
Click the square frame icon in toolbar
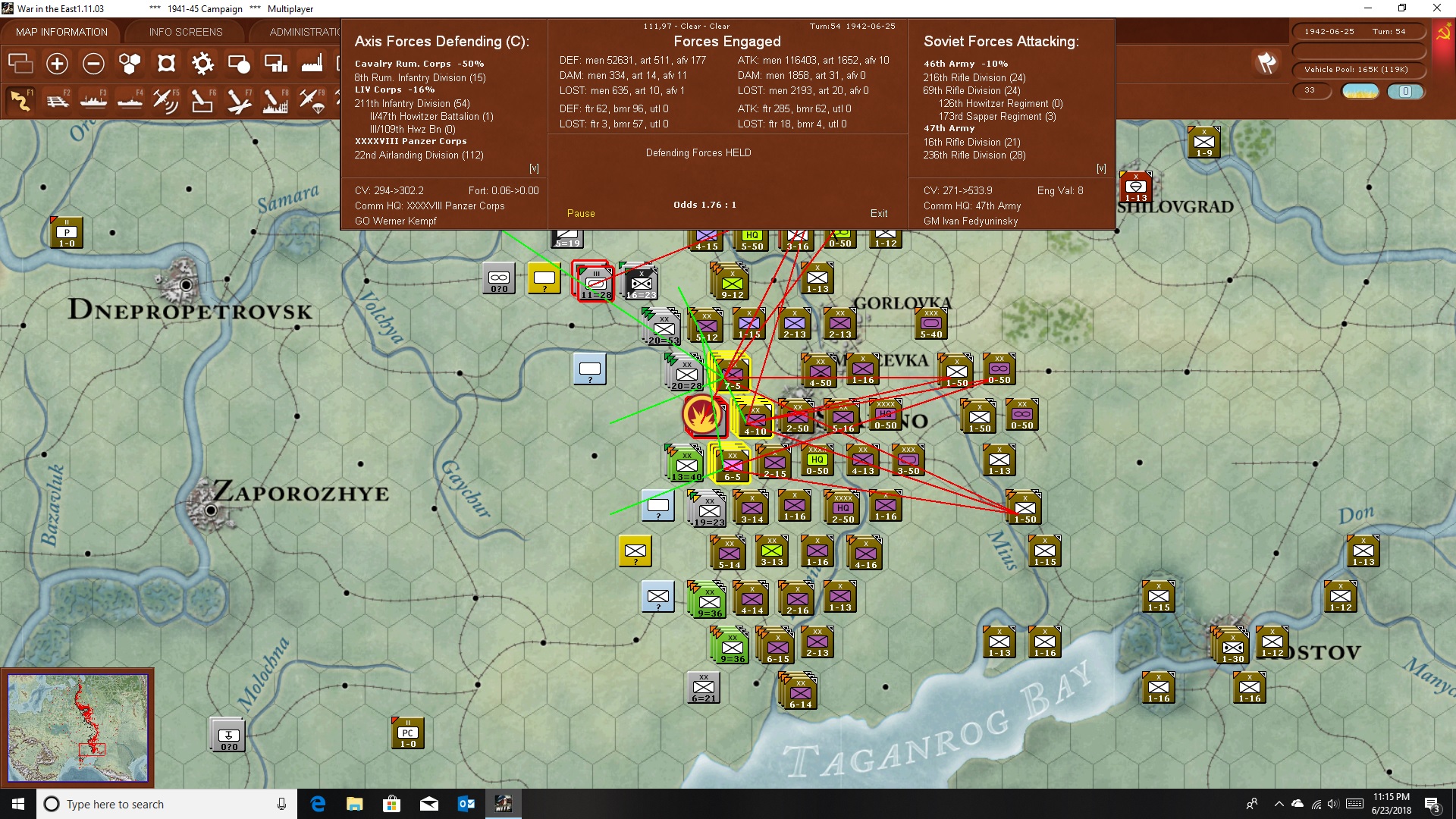click(166, 64)
